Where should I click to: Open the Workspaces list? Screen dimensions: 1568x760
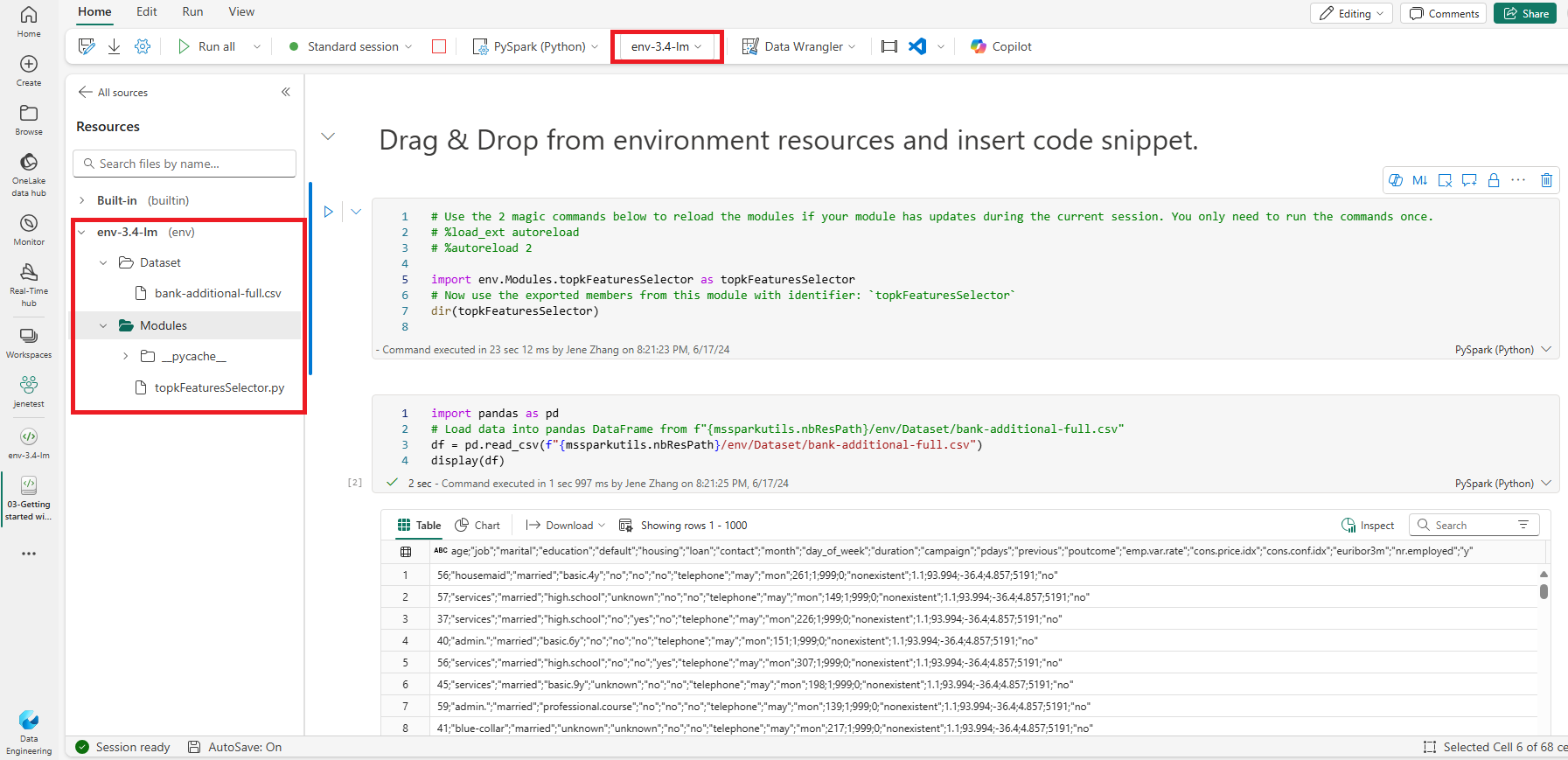click(29, 343)
